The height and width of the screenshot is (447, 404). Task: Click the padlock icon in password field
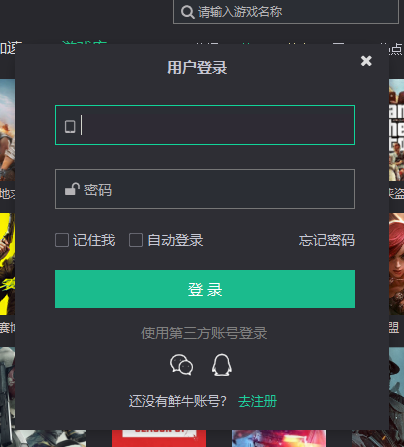click(x=72, y=189)
